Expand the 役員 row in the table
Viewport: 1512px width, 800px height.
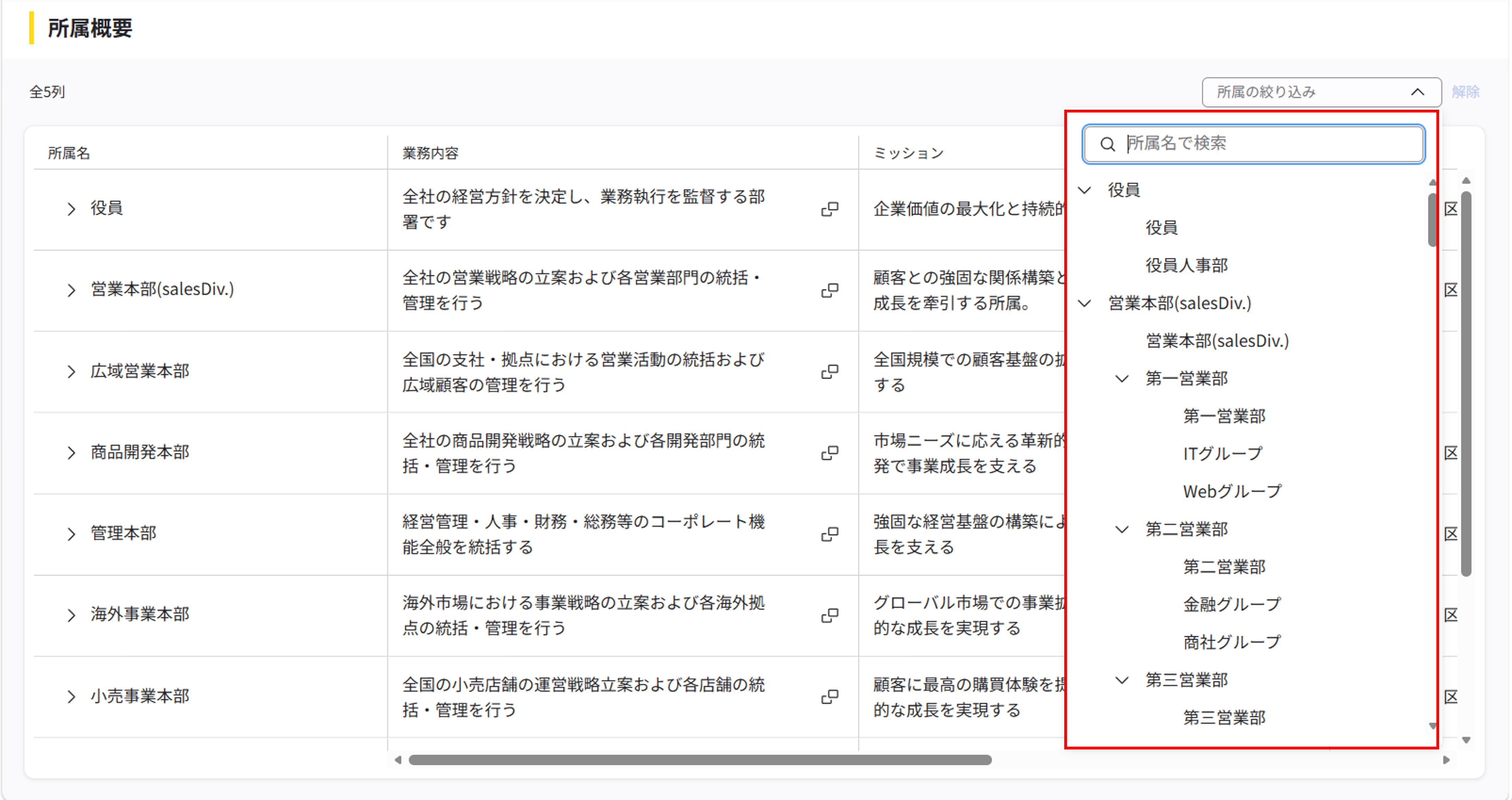click(71, 209)
